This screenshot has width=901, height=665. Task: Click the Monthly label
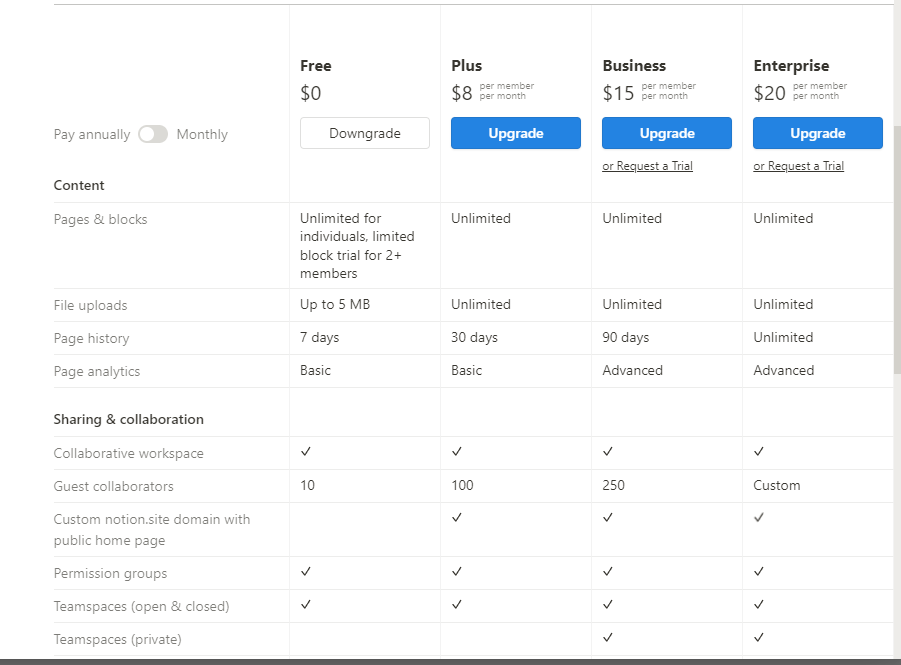click(202, 134)
